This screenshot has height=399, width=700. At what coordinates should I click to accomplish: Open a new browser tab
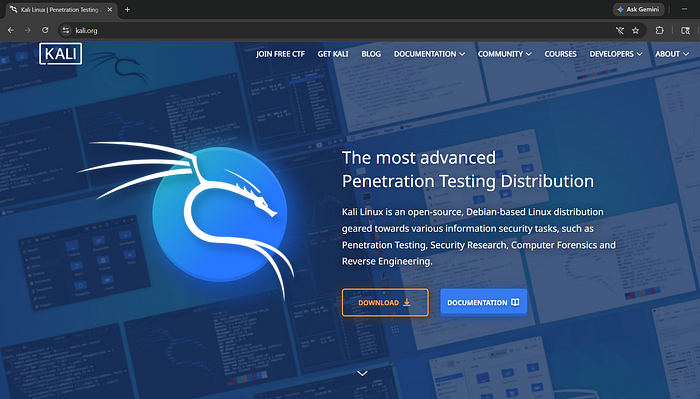(127, 9)
